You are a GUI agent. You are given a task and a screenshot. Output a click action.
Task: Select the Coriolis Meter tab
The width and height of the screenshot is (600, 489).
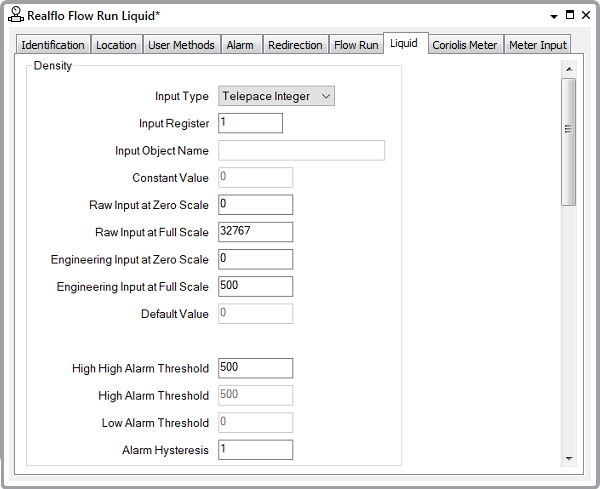(x=464, y=45)
